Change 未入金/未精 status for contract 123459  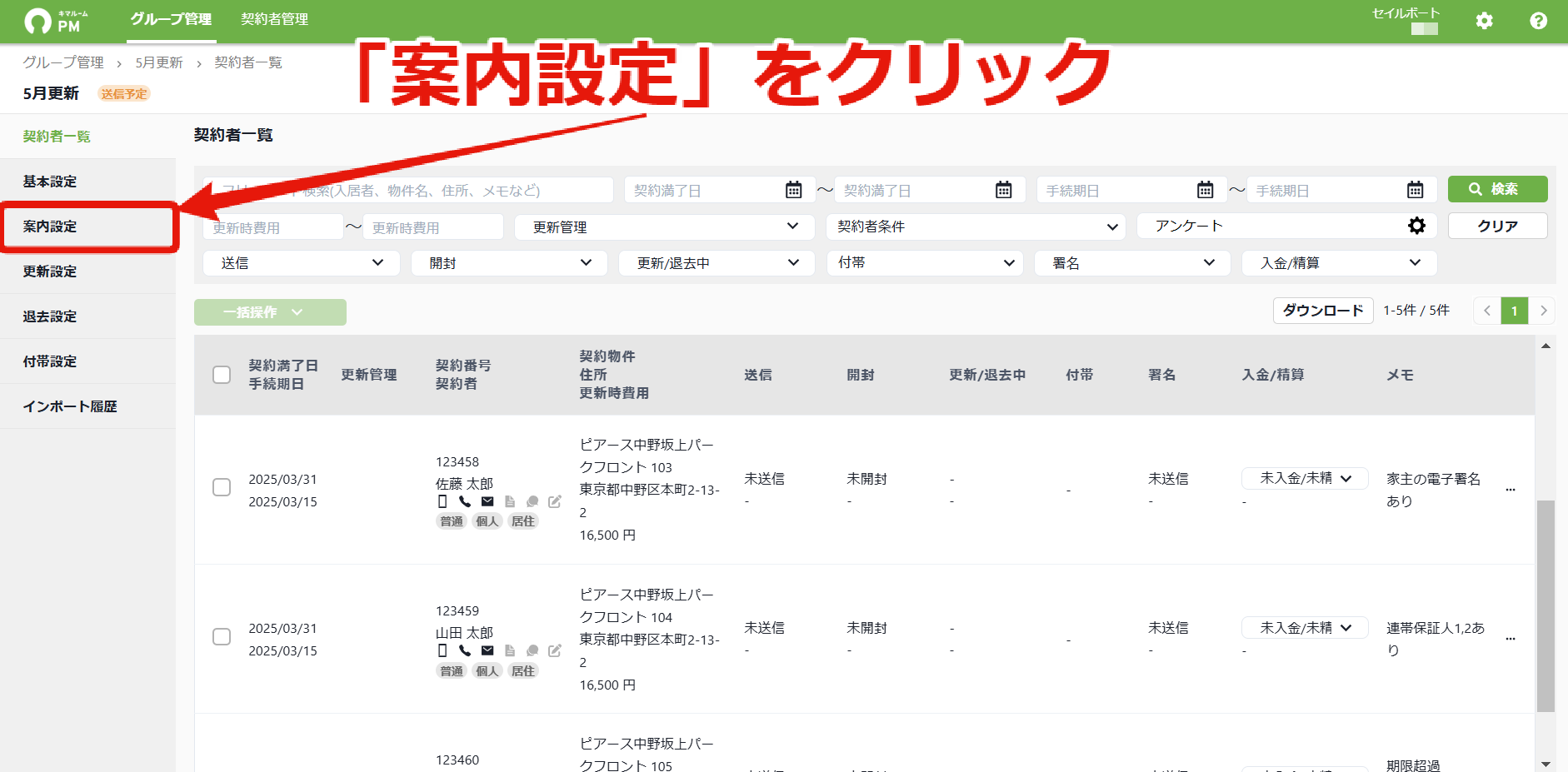point(1305,628)
